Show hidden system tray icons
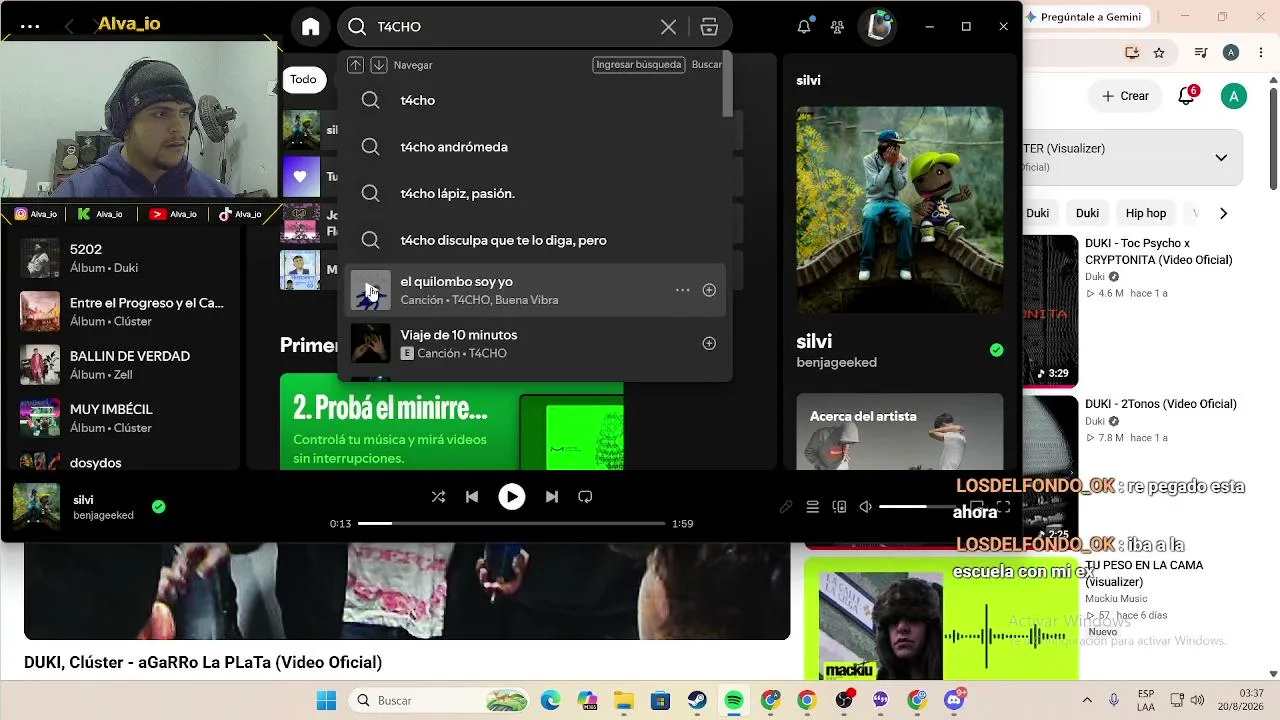This screenshot has width=1280, height=720. point(1087,700)
